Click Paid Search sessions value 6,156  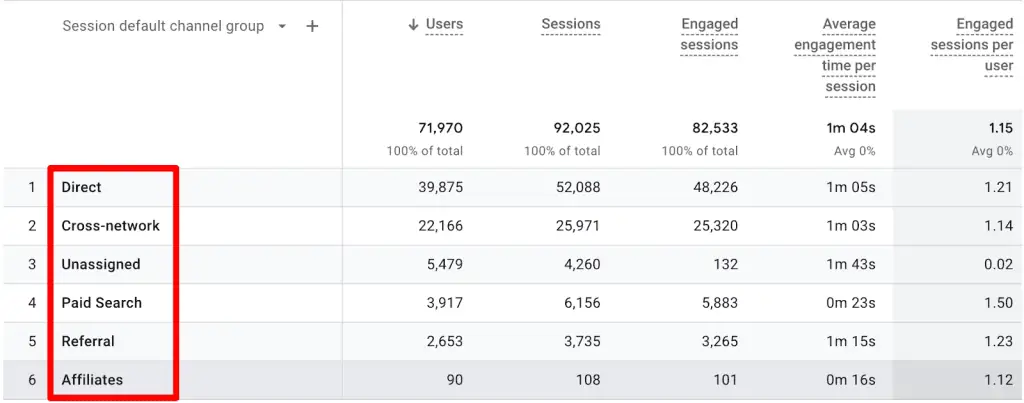click(x=580, y=303)
